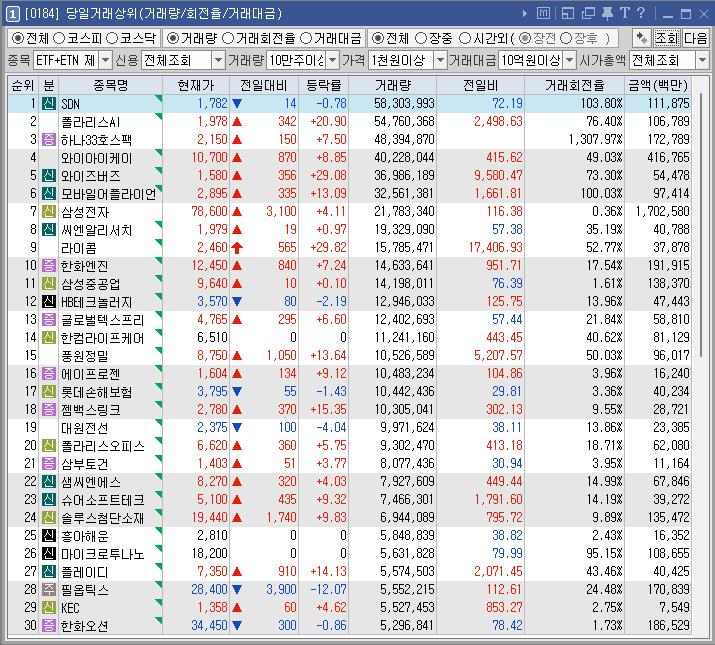
Task: Click the screen layout icon in title bar
Action: (x=568, y=13)
